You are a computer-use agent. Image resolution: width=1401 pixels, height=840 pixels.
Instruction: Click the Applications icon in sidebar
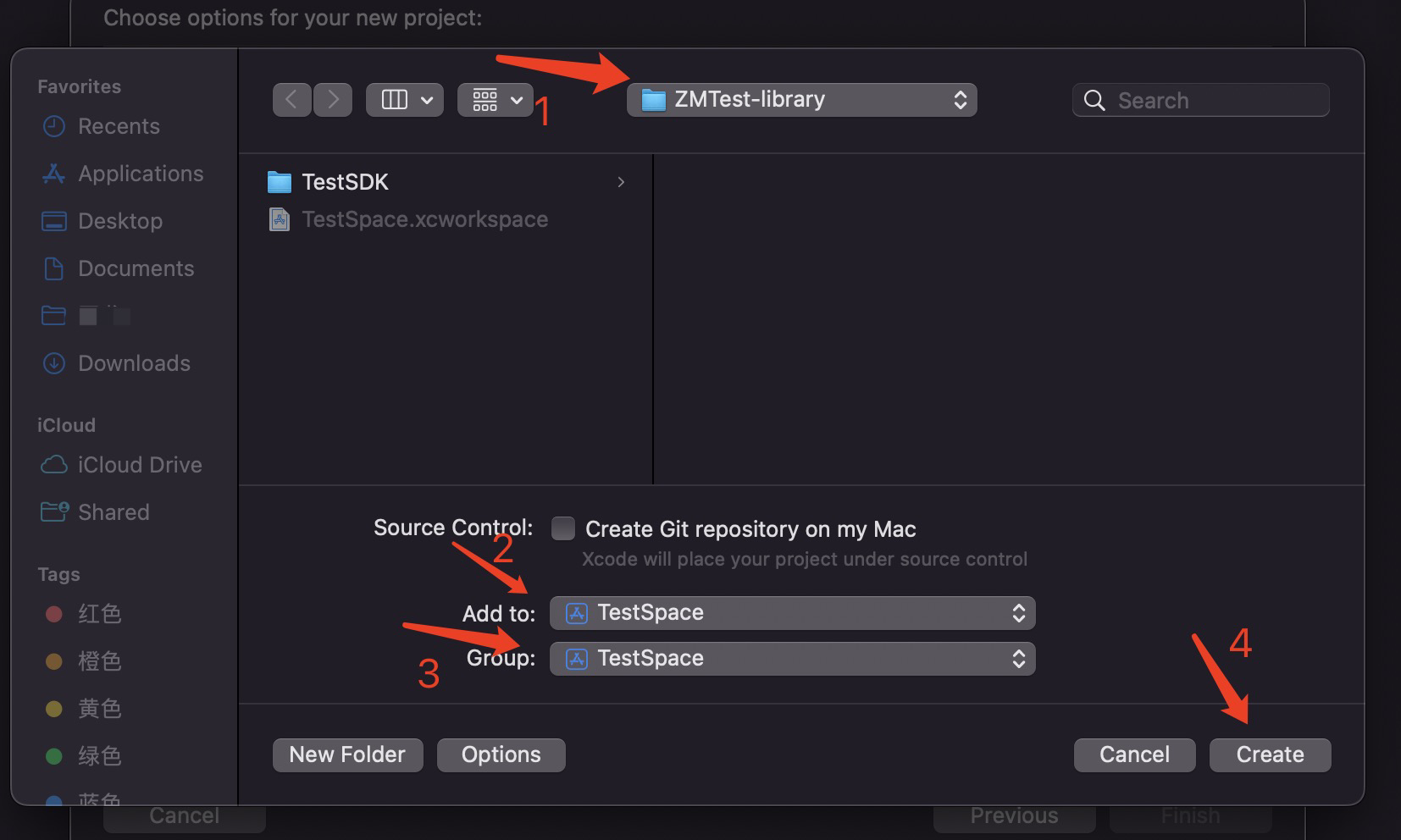point(54,174)
